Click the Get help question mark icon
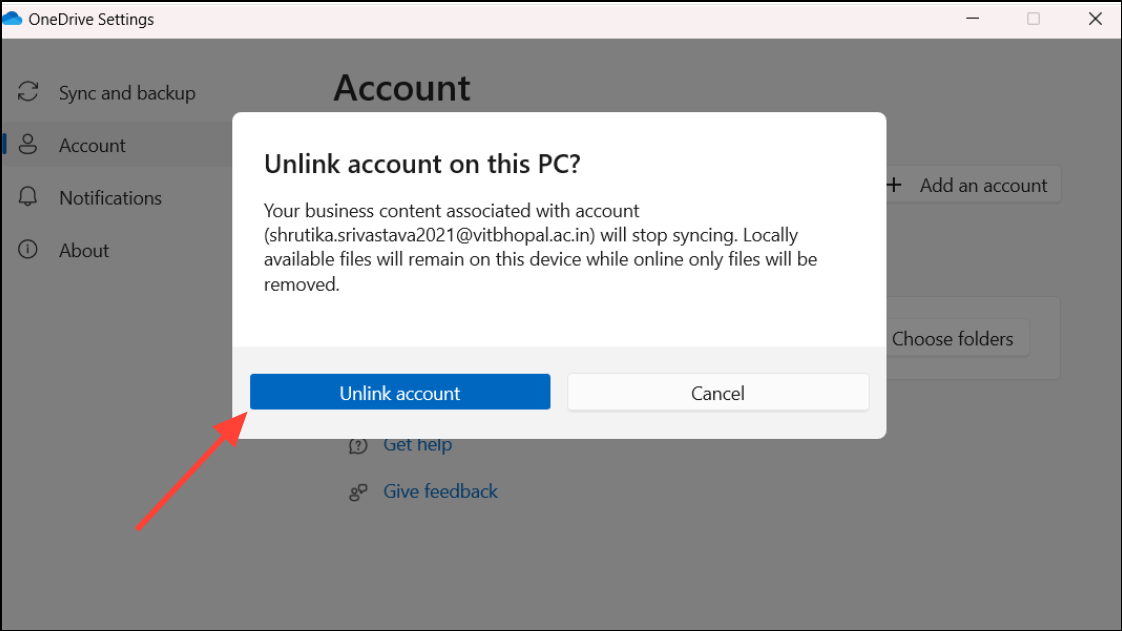Viewport: 1122px width, 631px height. tap(358, 446)
